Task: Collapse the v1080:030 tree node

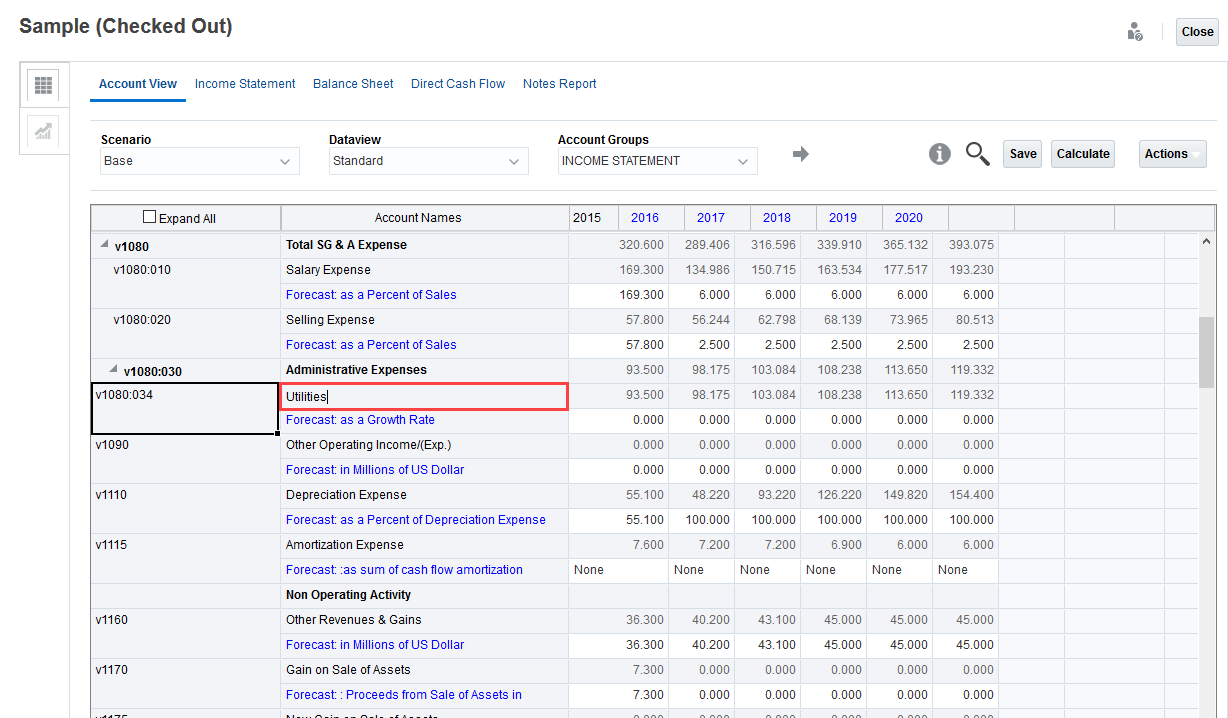Action: tap(113, 370)
